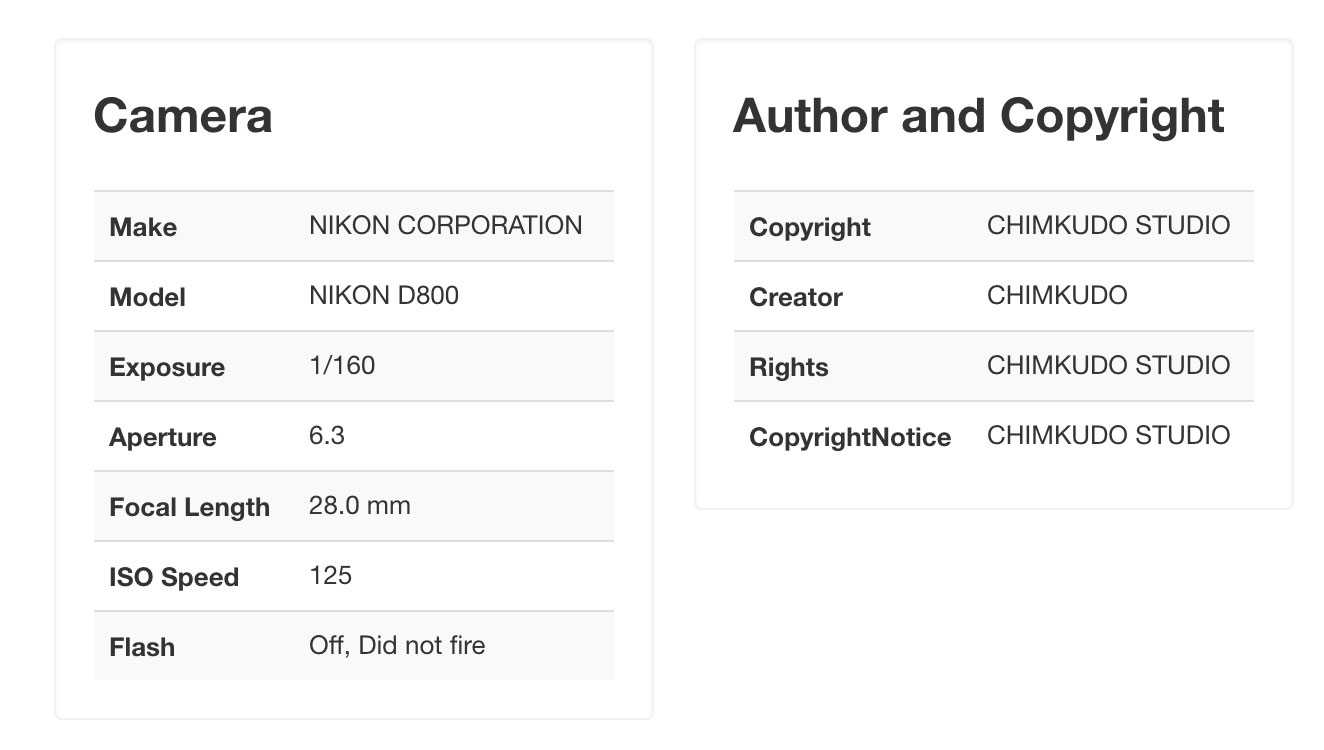Click the Flash row label
This screenshot has height=750, width=1324.
coord(142,647)
